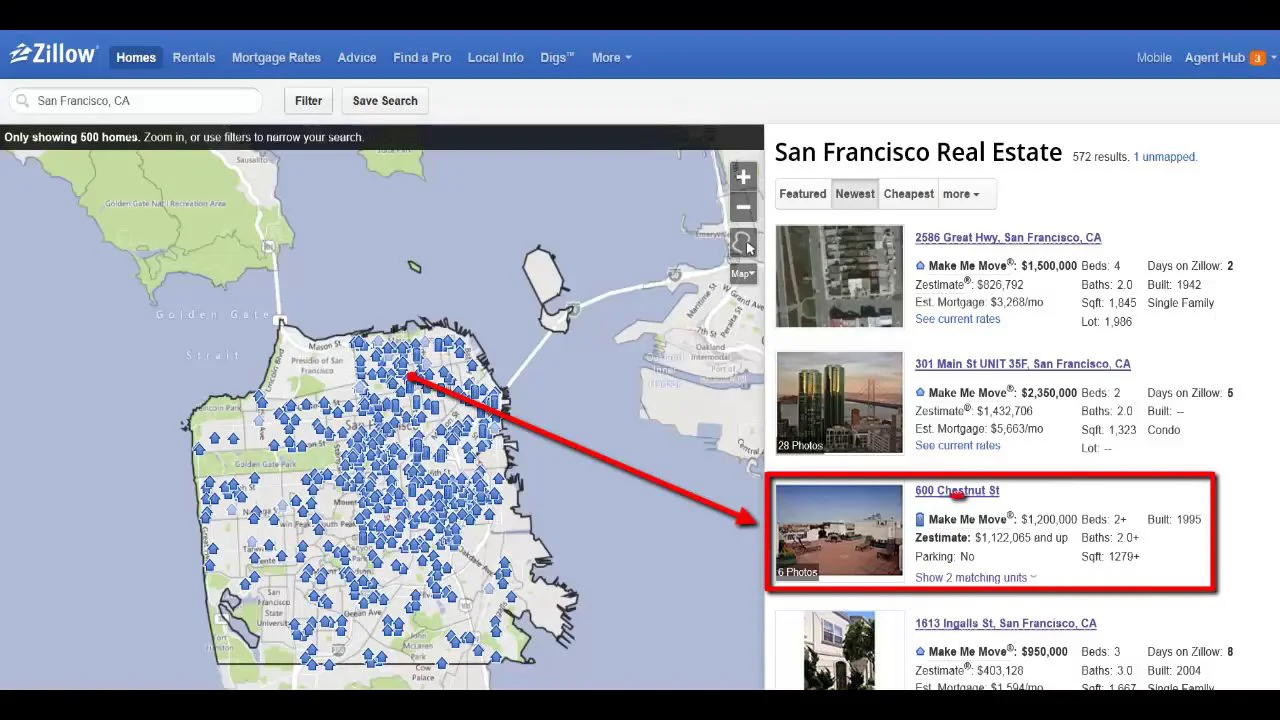
Task: Click the Zillow logo
Action: [54, 55]
